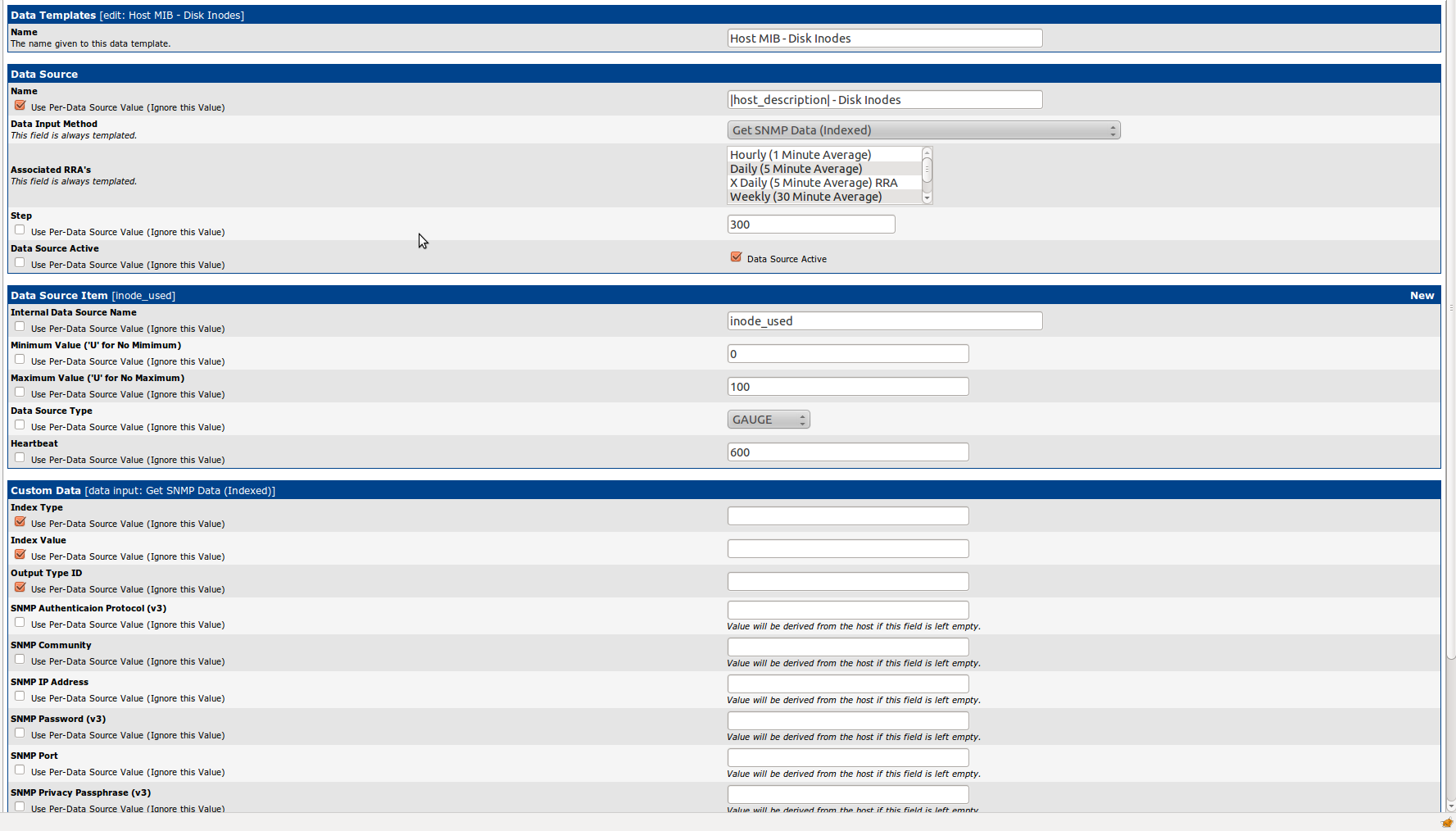Enable per-data source value for Minimum Value
This screenshot has width=1456, height=831.
[20, 360]
